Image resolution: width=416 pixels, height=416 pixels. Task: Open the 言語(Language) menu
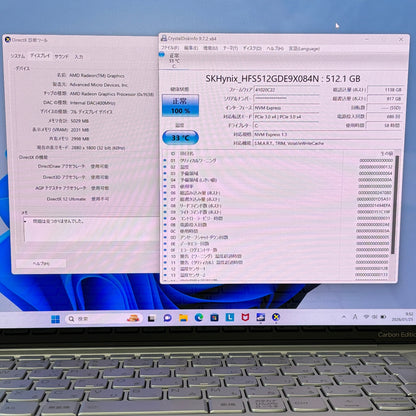click(x=304, y=48)
